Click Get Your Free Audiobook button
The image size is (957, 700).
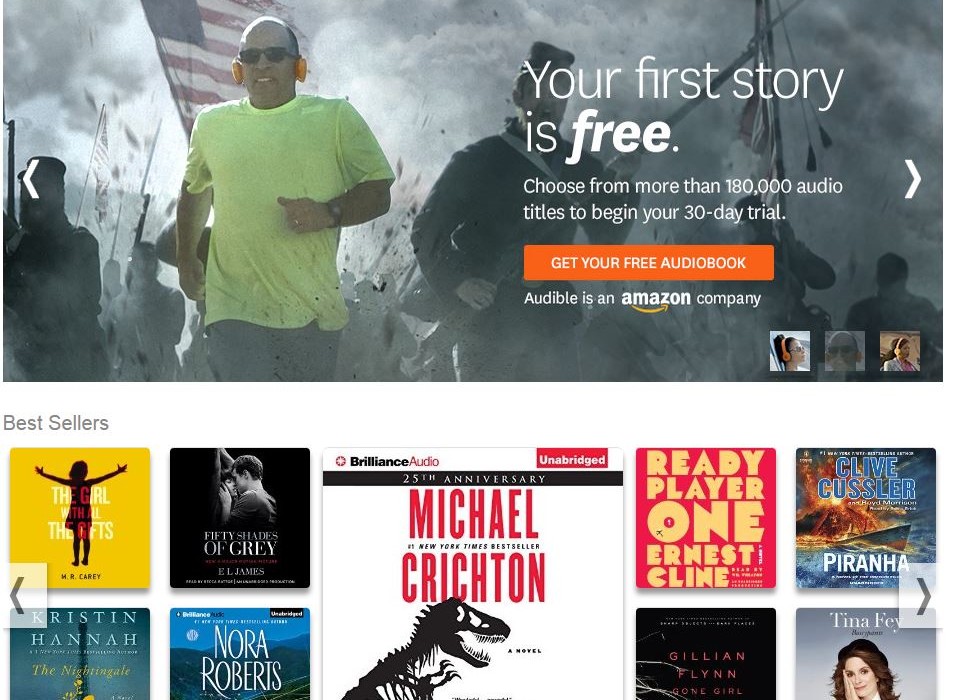pyautogui.click(x=648, y=262)
